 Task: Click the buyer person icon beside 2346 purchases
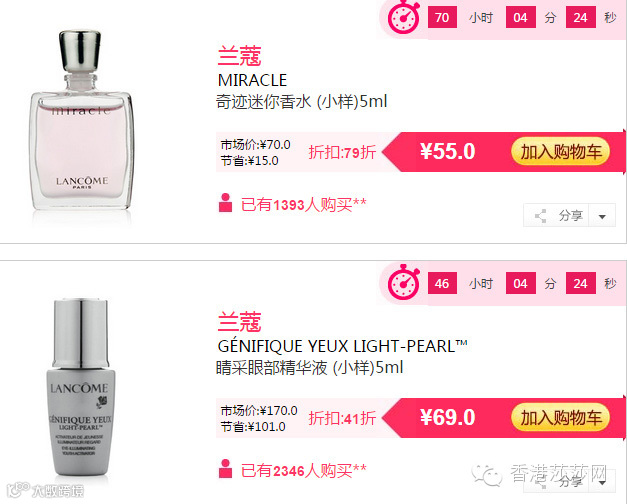[x=226, y=469]
